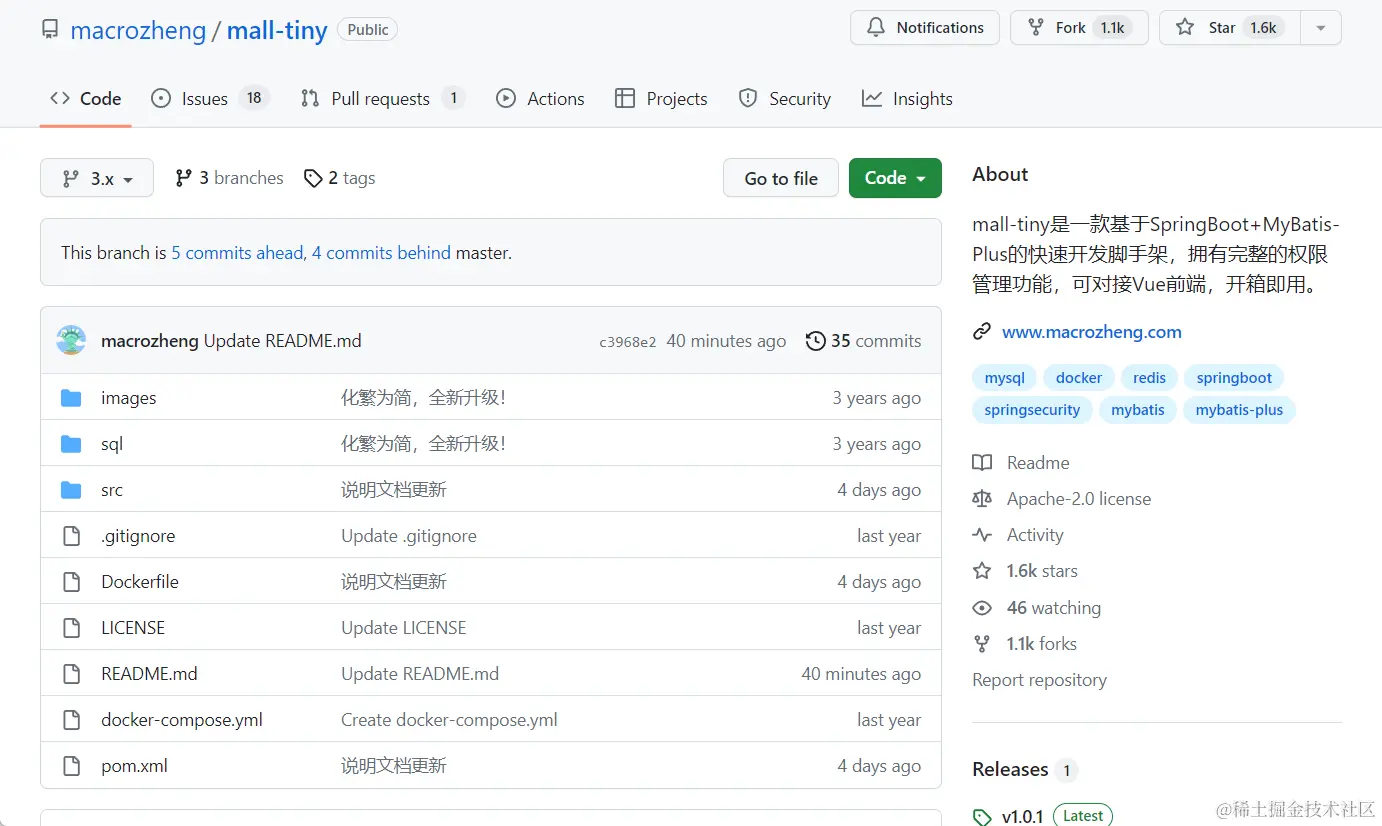Open the sql folder
Viewport: 1382px width, 826px height.
(x=112, y=444)
